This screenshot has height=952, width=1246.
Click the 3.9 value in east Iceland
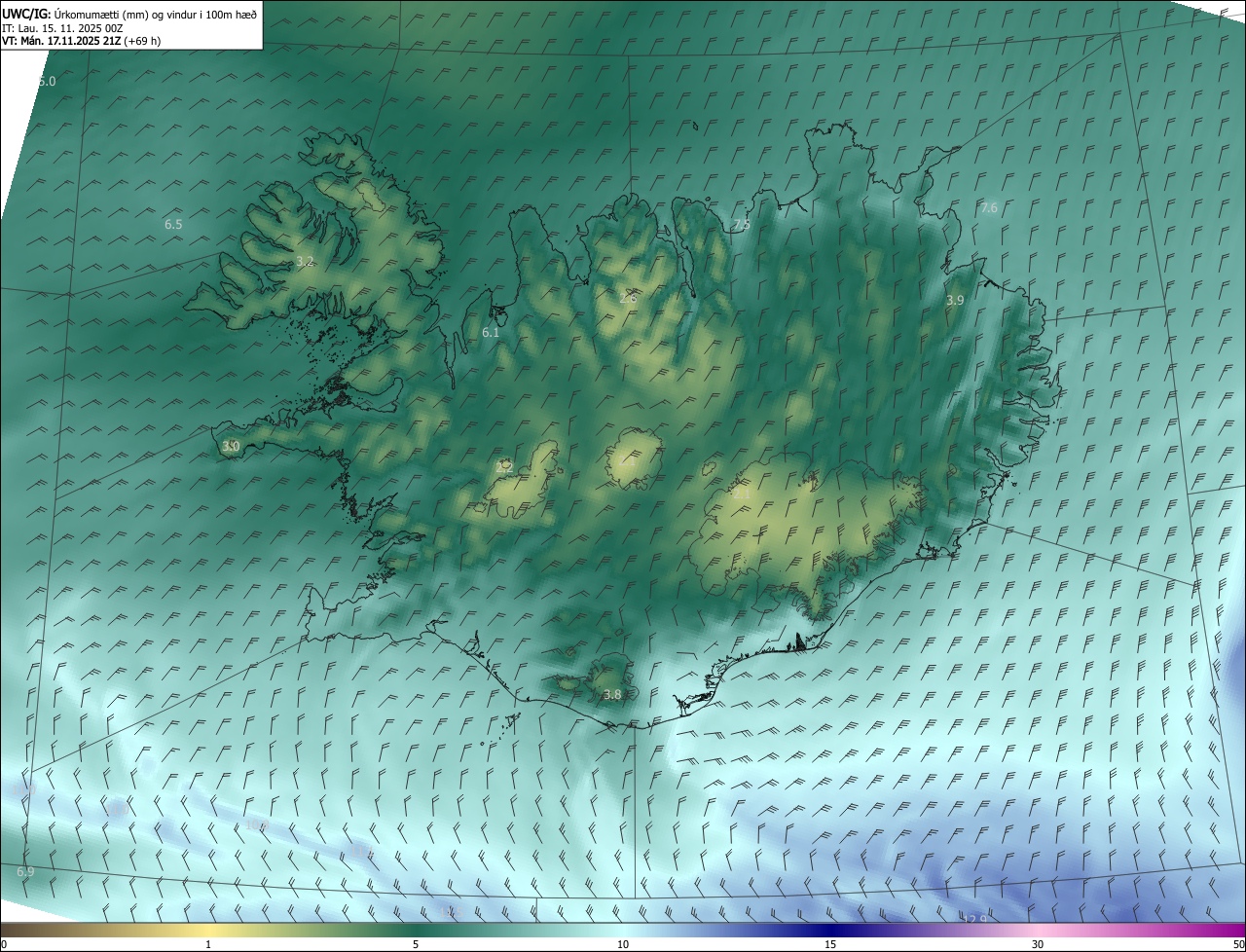(x=955, y=301)
